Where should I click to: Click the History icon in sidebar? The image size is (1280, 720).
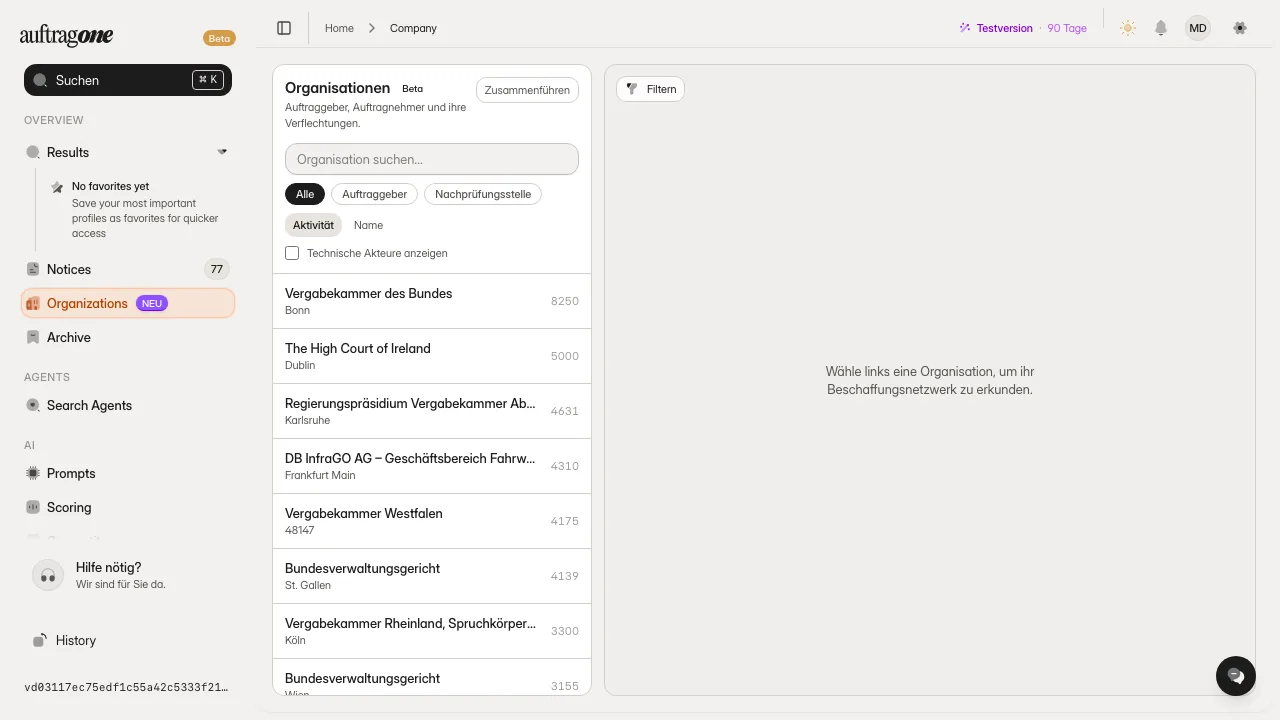click(40, 640)
